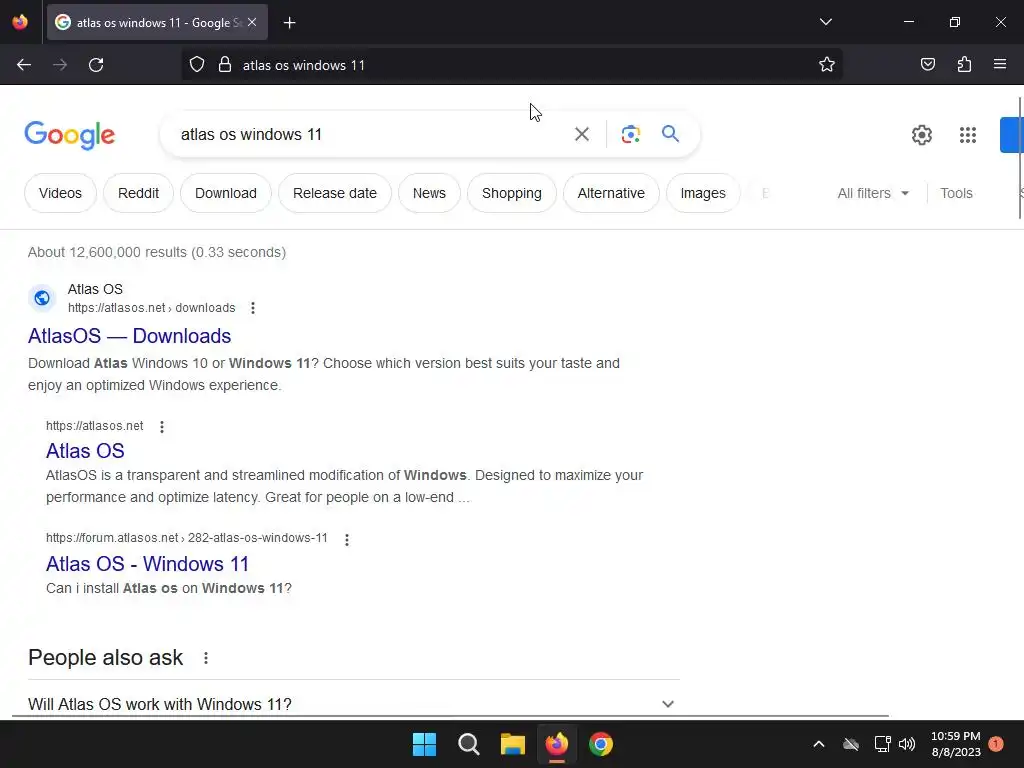Viewport: 1024px width, 768px height.
Task: Click the magnifier search button in Google
Action: [670, 134]
